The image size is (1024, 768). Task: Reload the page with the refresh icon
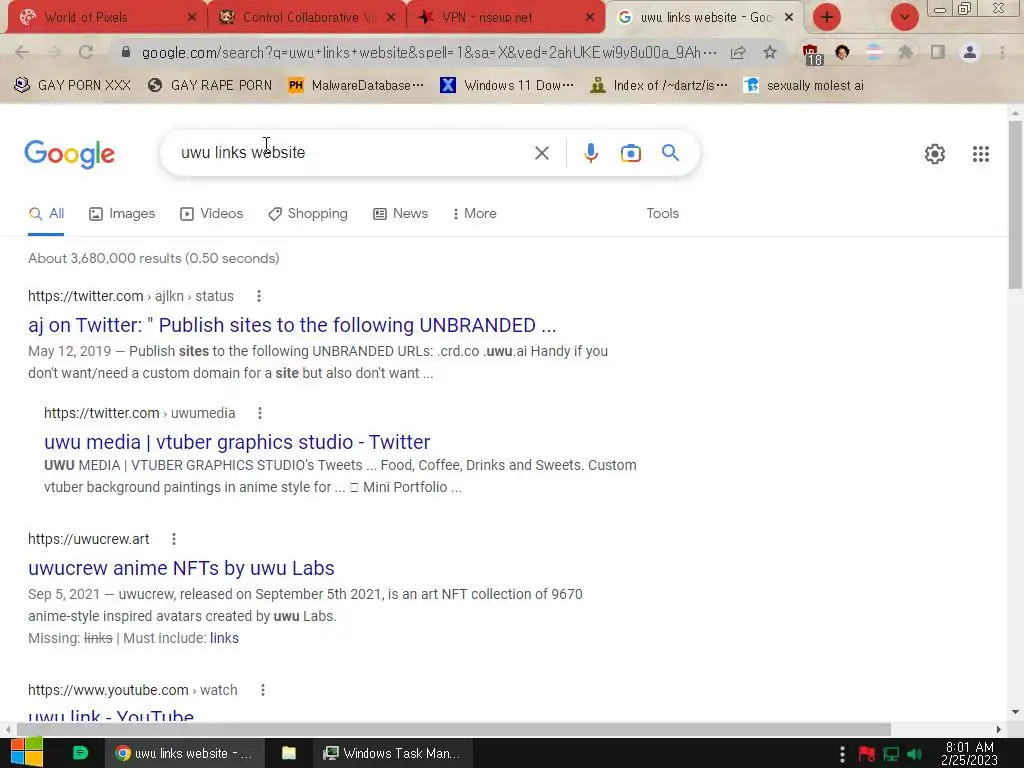[x=86, y=52]
